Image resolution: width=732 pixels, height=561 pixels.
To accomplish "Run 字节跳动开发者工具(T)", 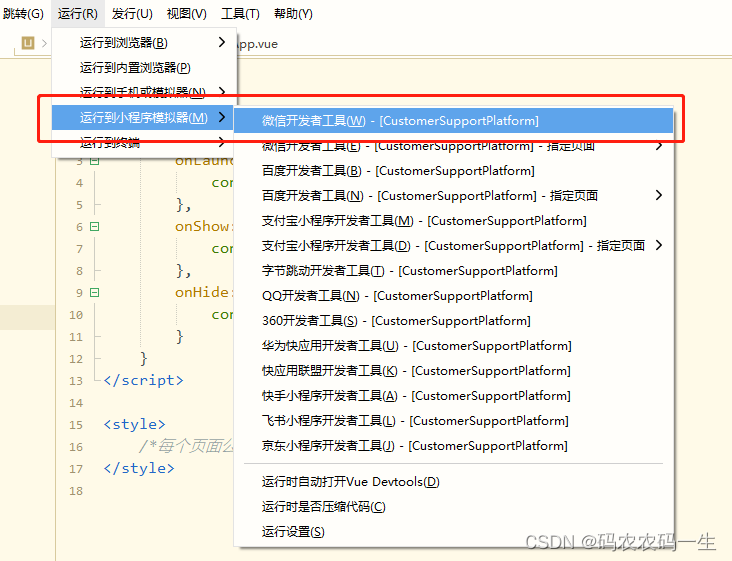I will (453, 271).
